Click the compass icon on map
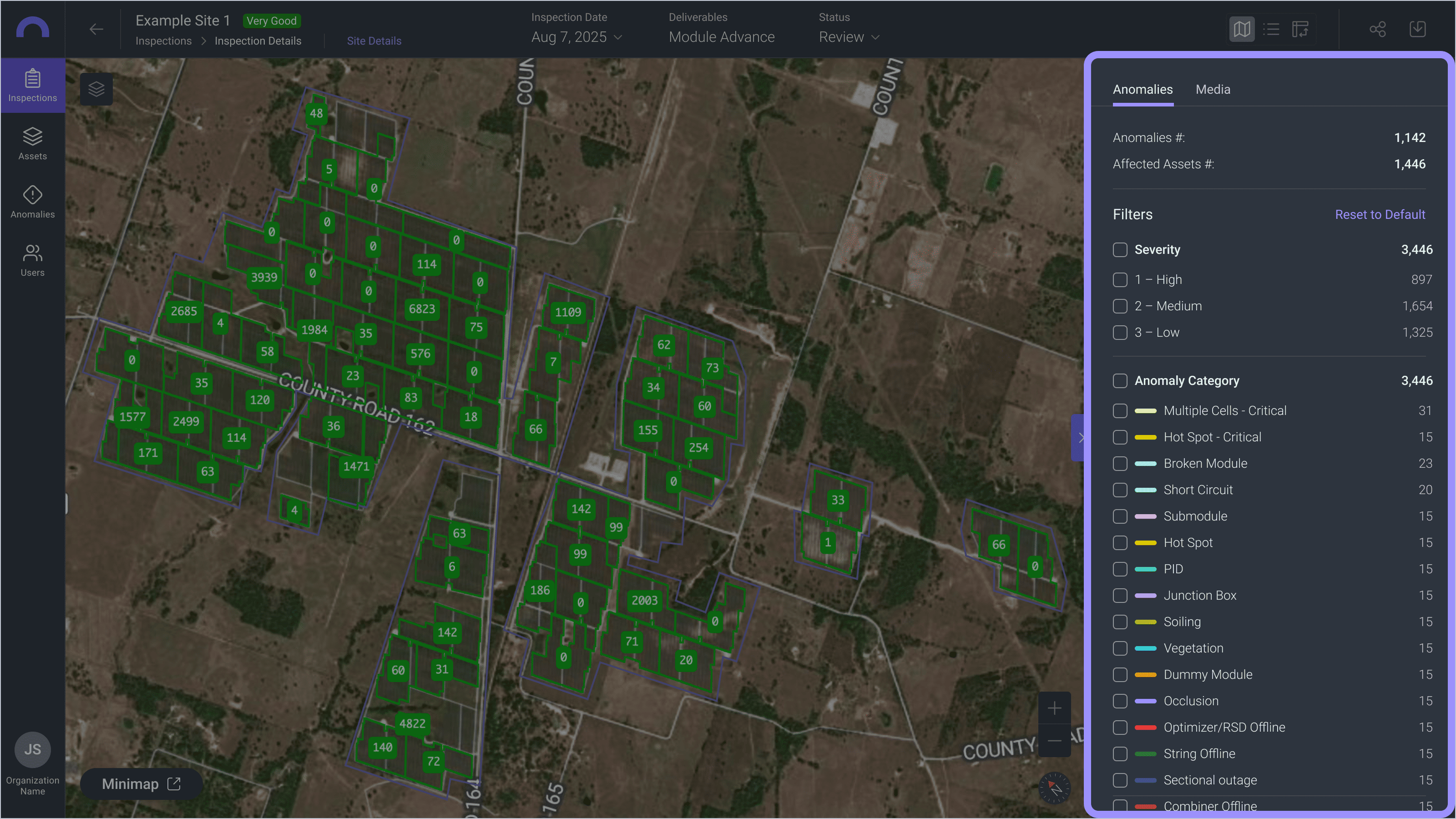The height and width of the screenshot is (819, 1456). click(1054, 787)
